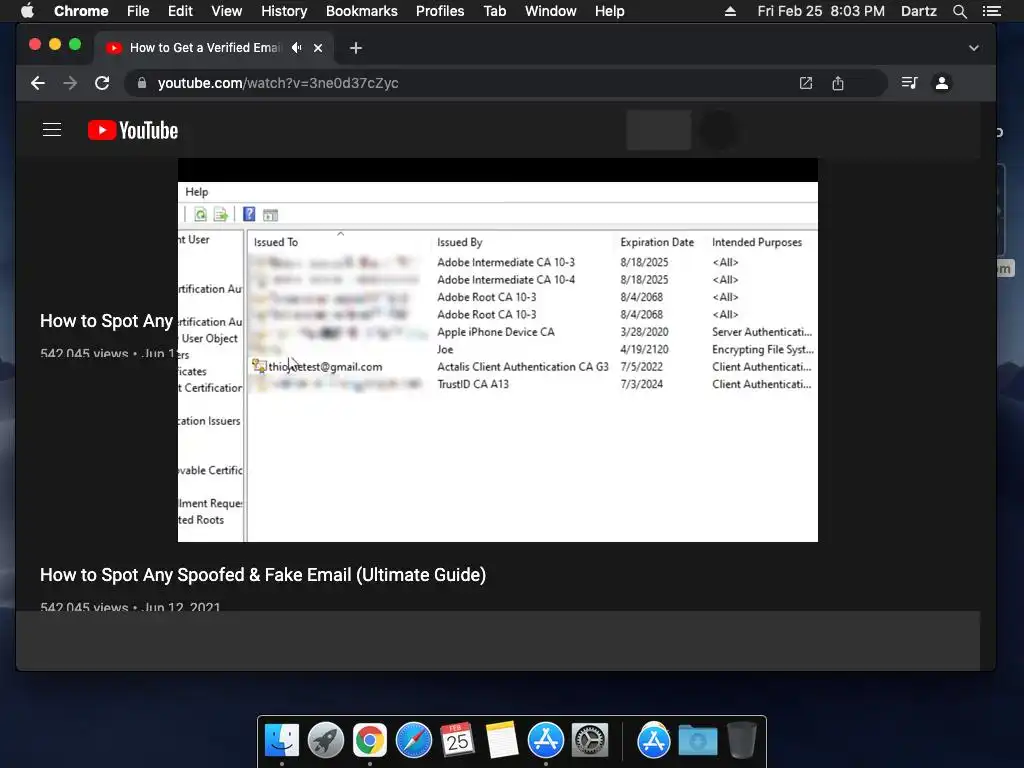Reload the YouTube page
The height and width of the screenshot is (768, 1024).
tap(102, 83)
